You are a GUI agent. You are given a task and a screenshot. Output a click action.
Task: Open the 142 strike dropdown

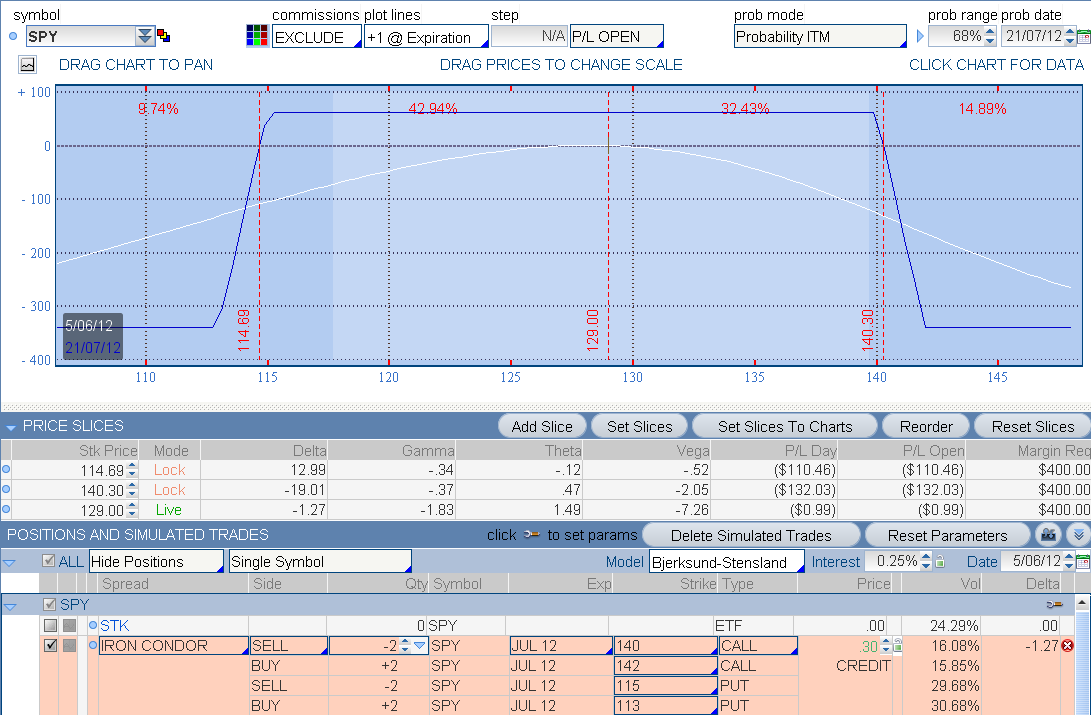click(665, 666)
